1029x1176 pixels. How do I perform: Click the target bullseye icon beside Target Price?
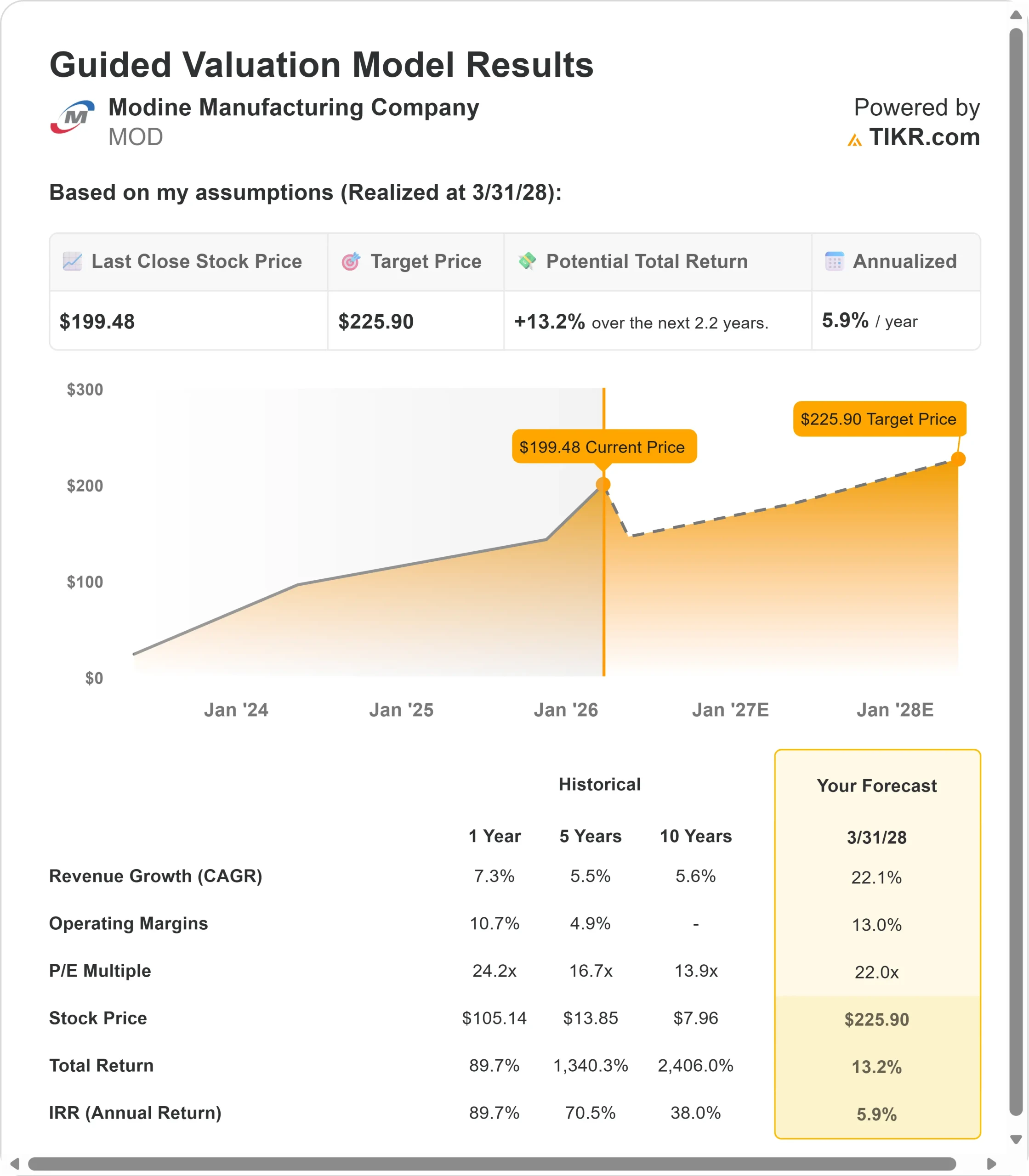click(351, 261)
